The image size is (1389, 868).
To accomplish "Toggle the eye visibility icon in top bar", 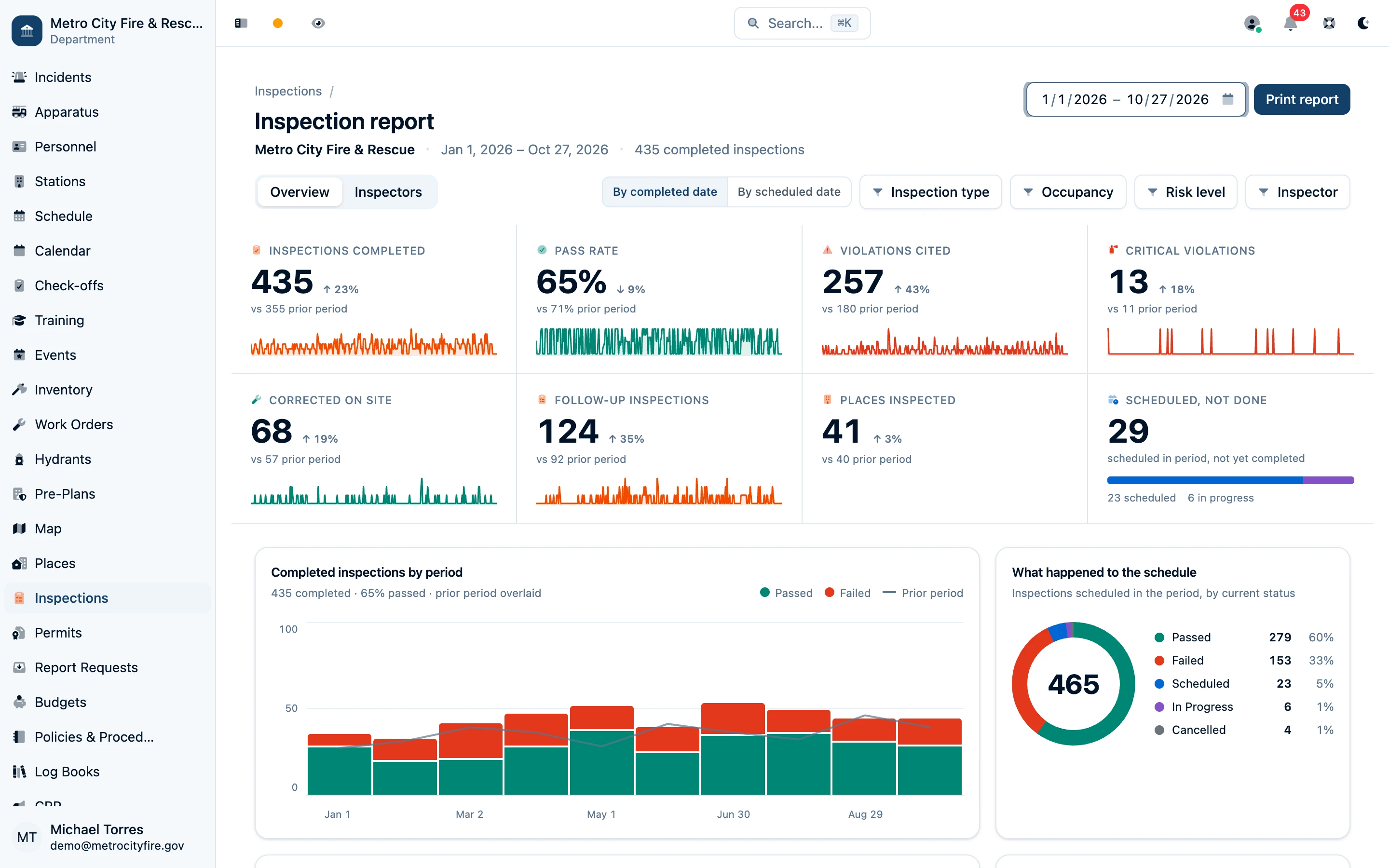I will [318, 23].
